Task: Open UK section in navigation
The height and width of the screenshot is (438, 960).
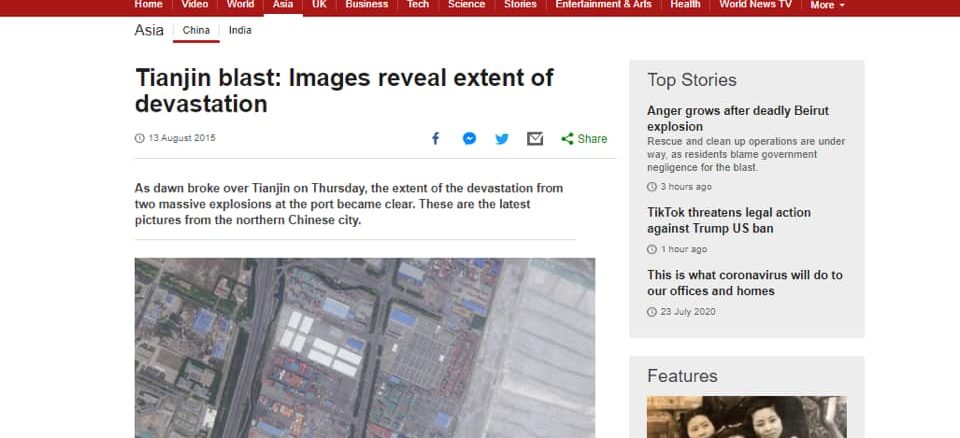Action: [319, 4]
